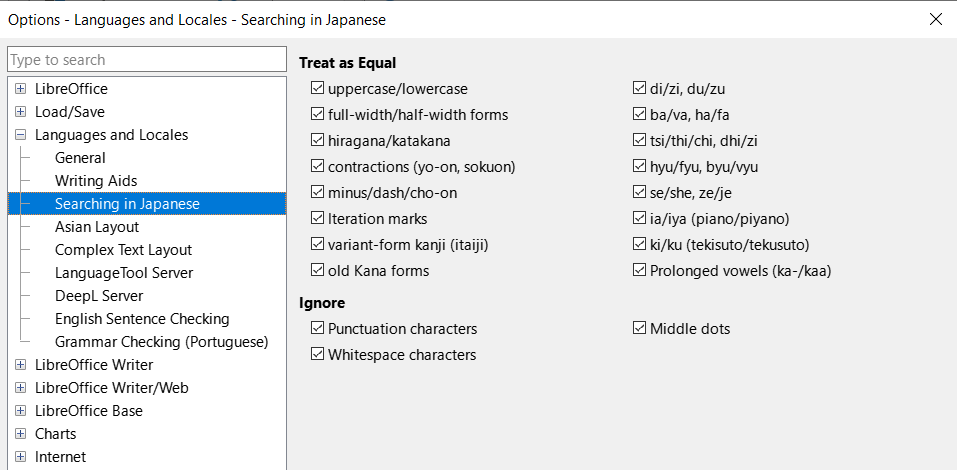Screen dimensions: 957x470
Task: Expand the Internet node
Action: click(x=21, y=457)
